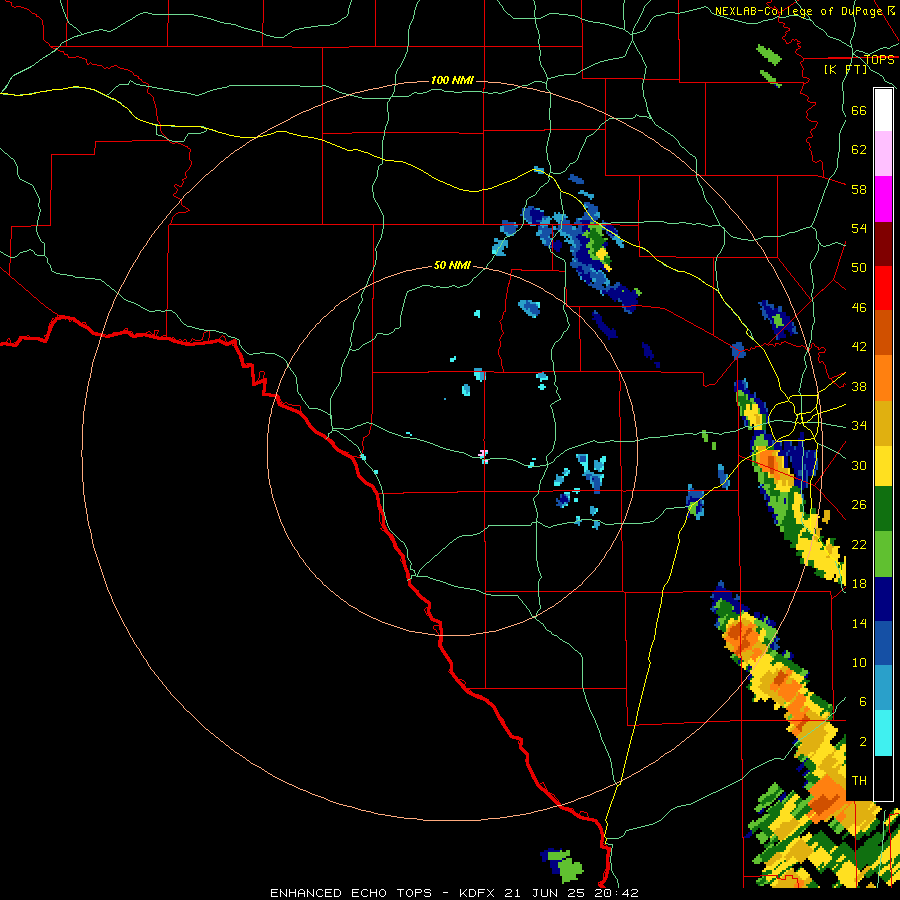Click the legend value '30'
Image resolution: width=900 pixels, height=900 pixels.
859,465
